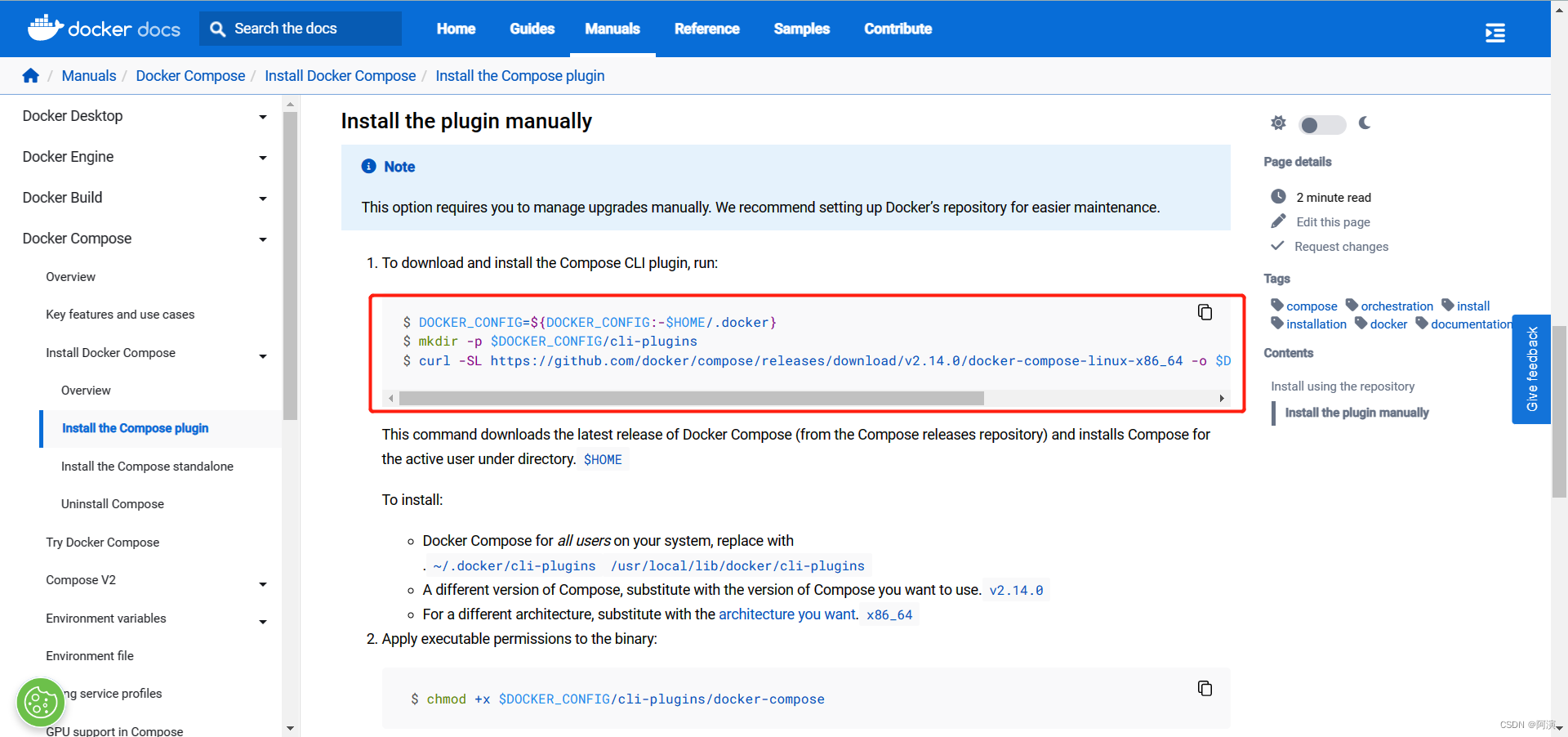Click the clock icon by 2 minute read
The width and height of the screenshot is (1568, 737).
pyautogui.click(x=1278, y=197)
